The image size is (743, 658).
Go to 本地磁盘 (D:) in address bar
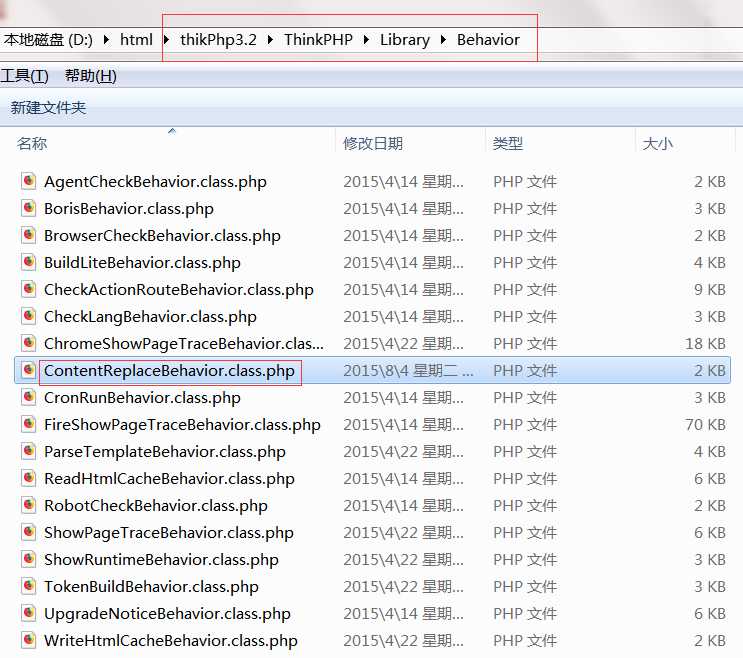point(48,40)
